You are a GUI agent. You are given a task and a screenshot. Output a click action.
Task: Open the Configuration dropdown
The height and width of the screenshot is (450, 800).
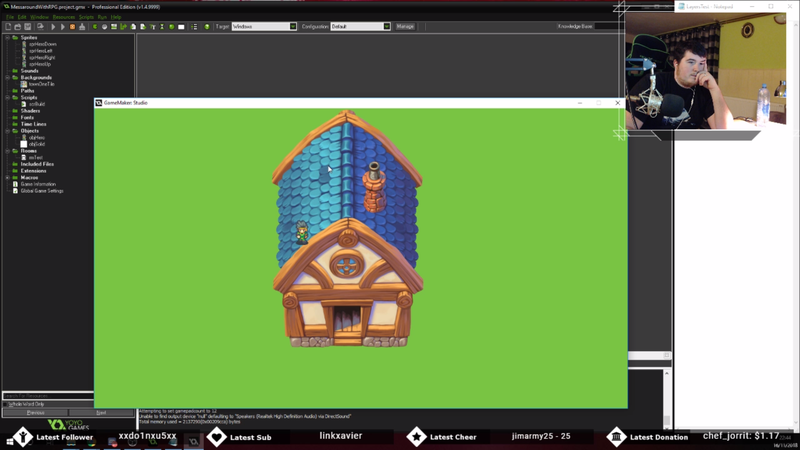387,27
